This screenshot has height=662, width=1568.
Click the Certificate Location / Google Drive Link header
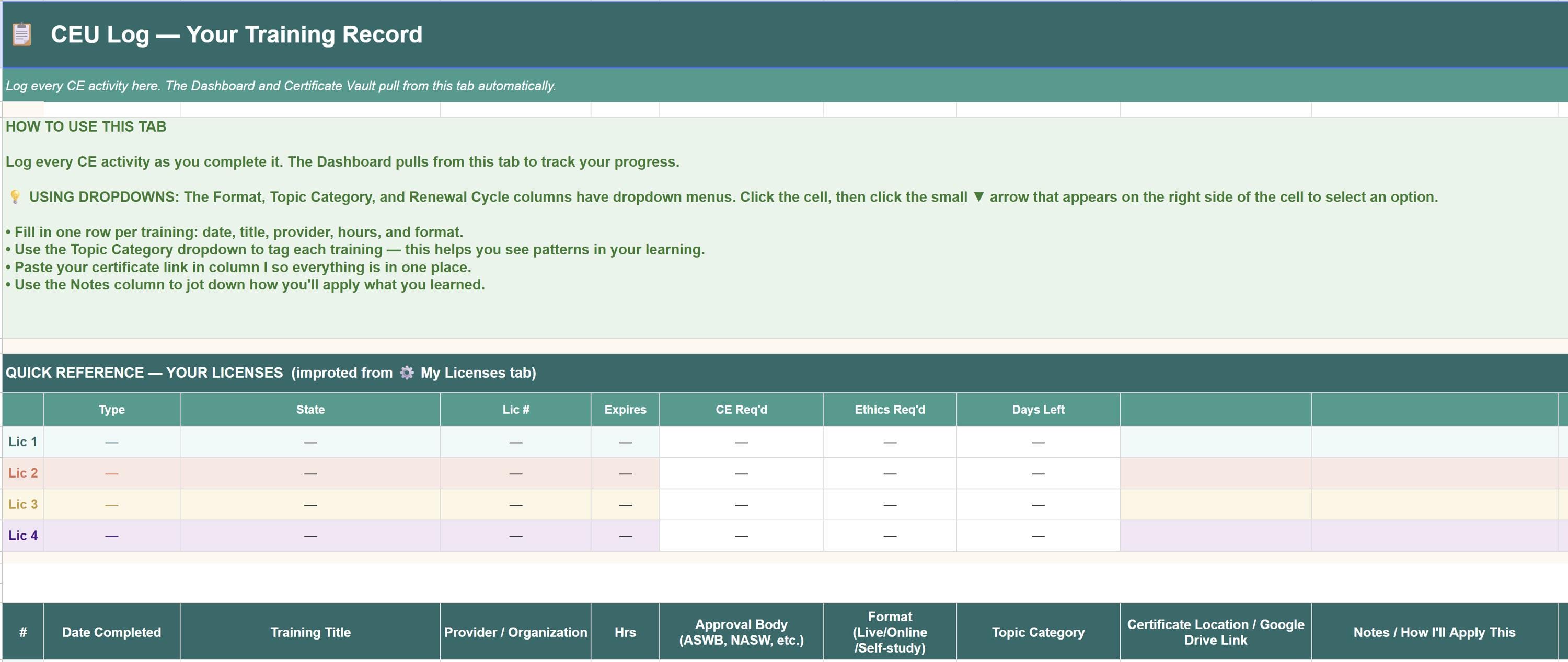[1216, 632]
